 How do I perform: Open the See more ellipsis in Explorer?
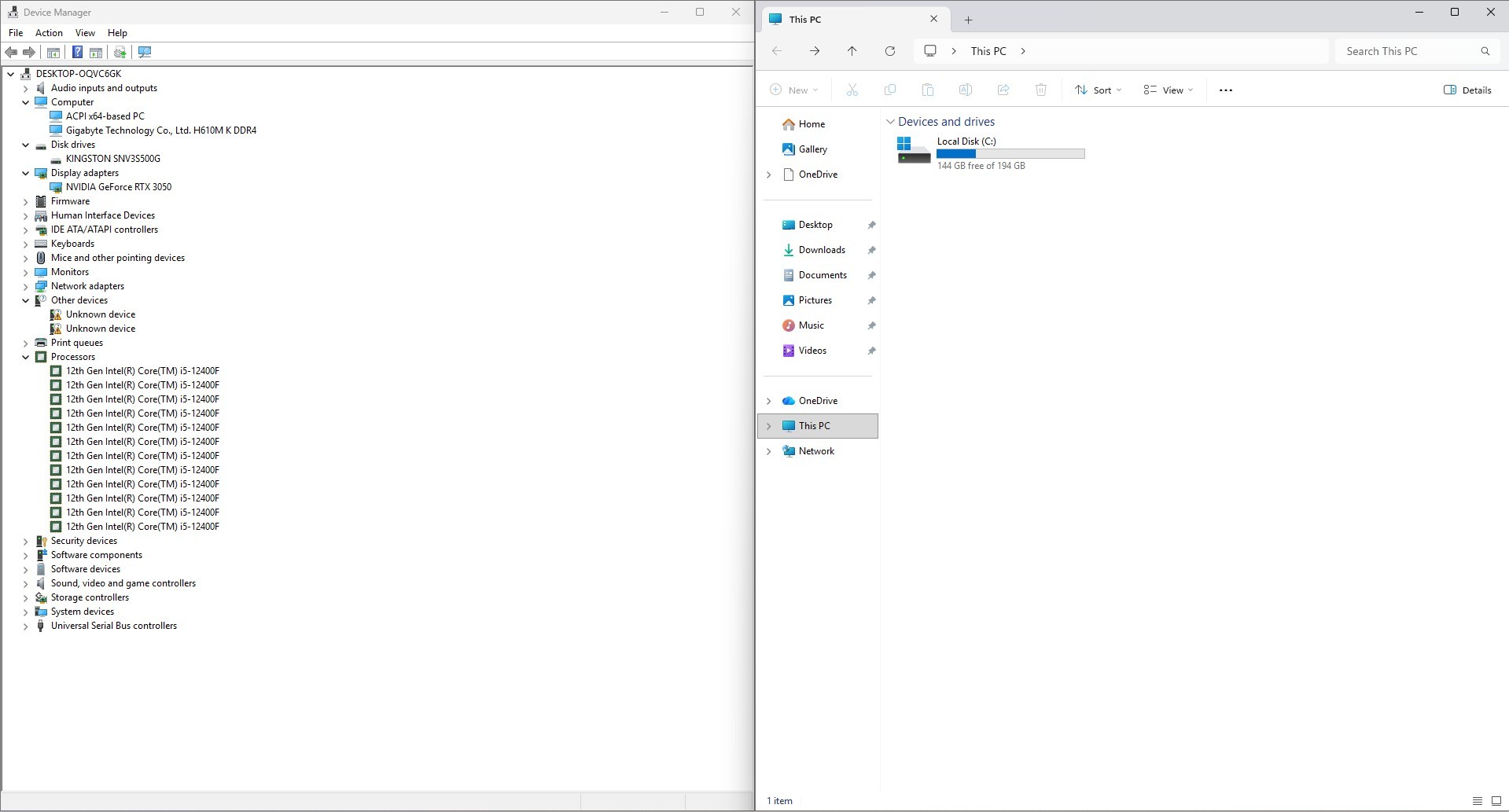pos(1225,90)
